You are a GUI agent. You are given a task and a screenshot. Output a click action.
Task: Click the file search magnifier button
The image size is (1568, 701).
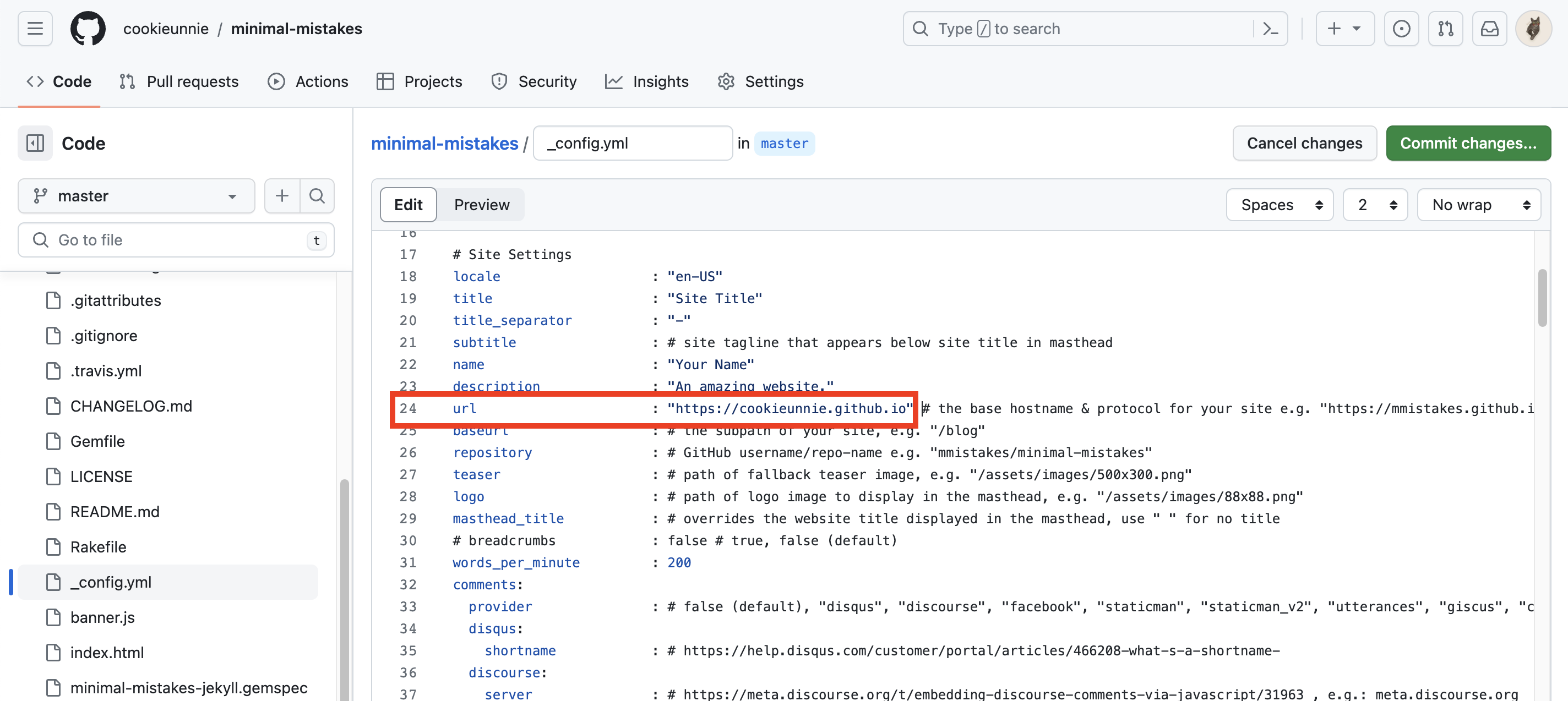pyautogui.click(x=317, y=196)
